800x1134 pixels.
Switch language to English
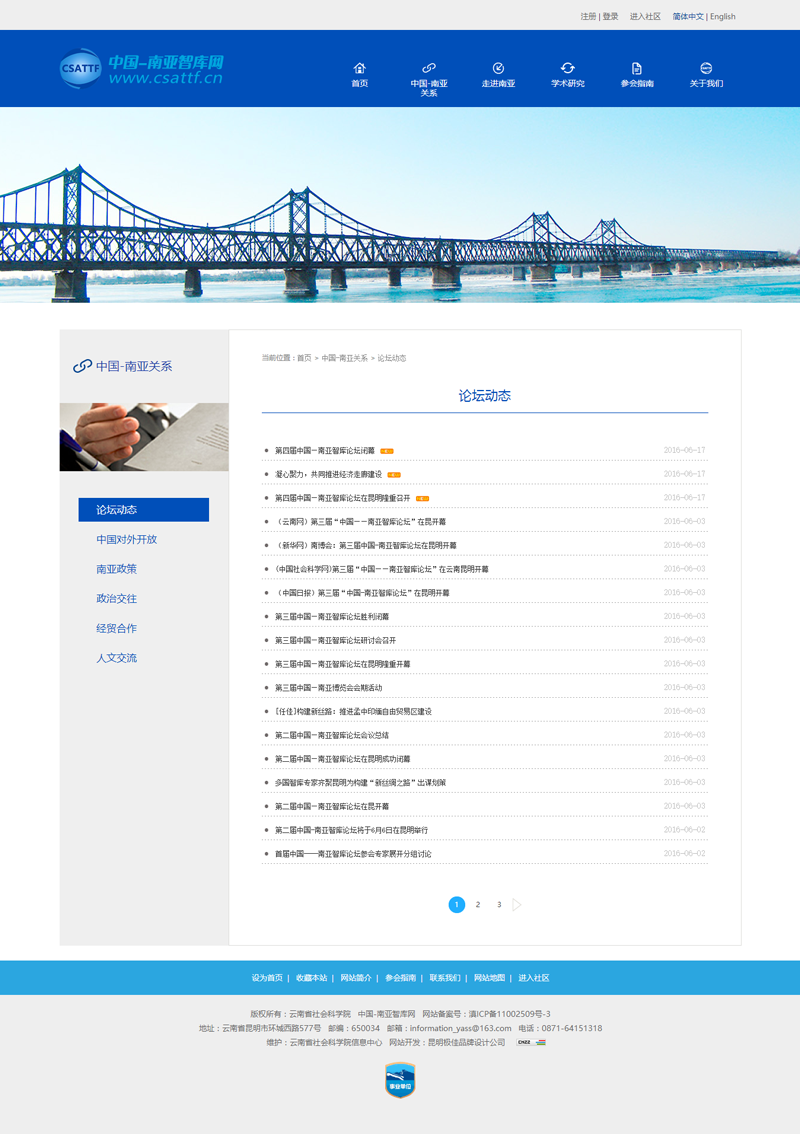[x=723, y=17]
